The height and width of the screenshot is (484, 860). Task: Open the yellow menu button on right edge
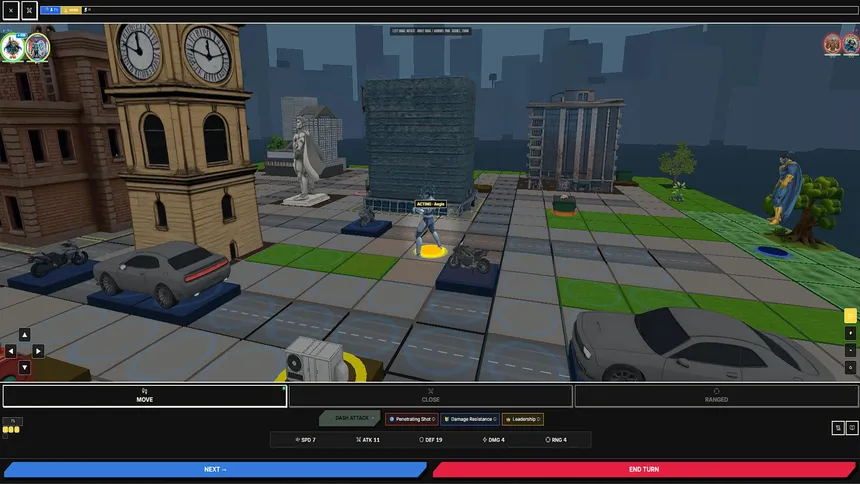pyautogui.click(x=850, y=316)
